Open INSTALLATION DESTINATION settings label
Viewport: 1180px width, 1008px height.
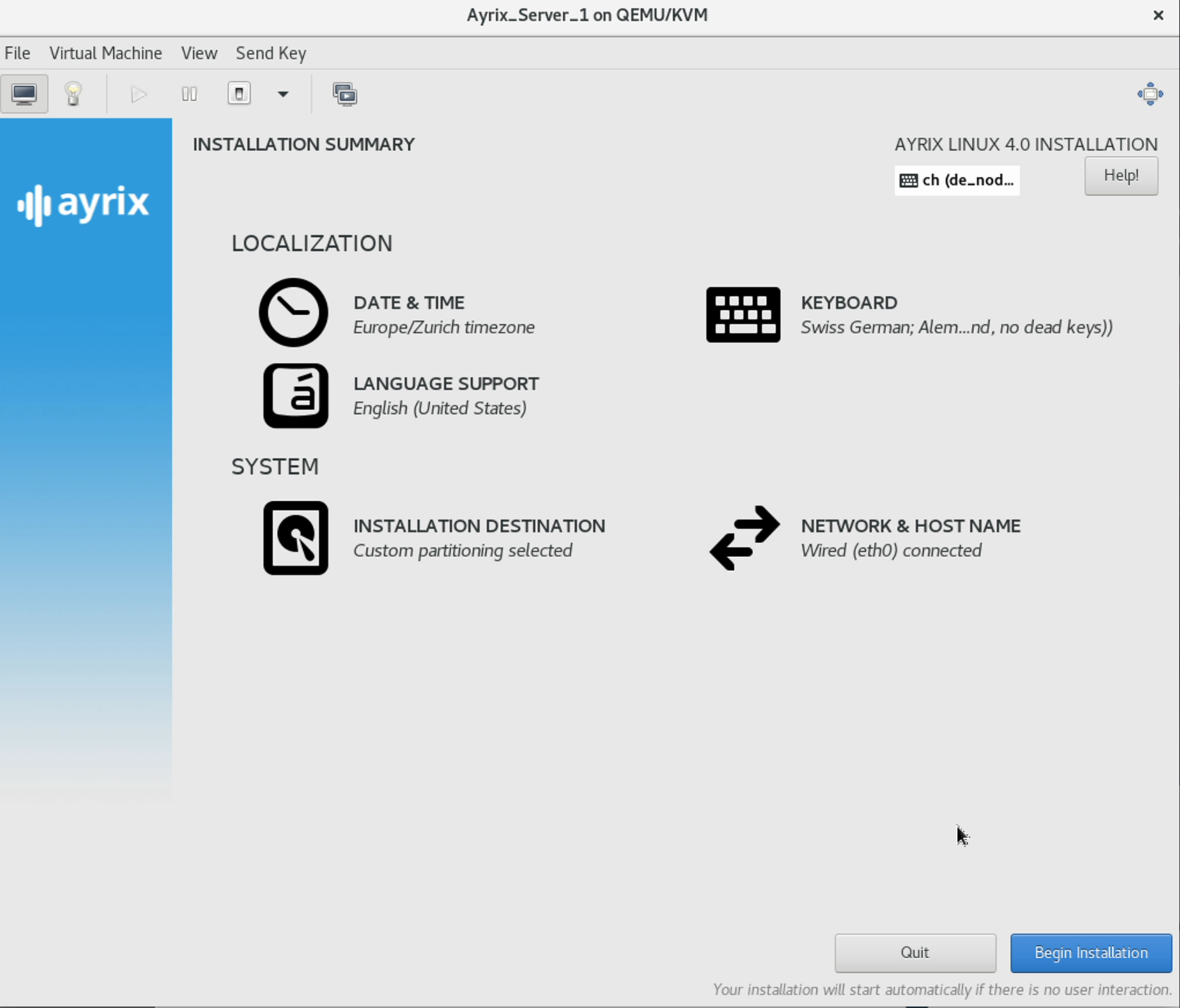[479, 526]
